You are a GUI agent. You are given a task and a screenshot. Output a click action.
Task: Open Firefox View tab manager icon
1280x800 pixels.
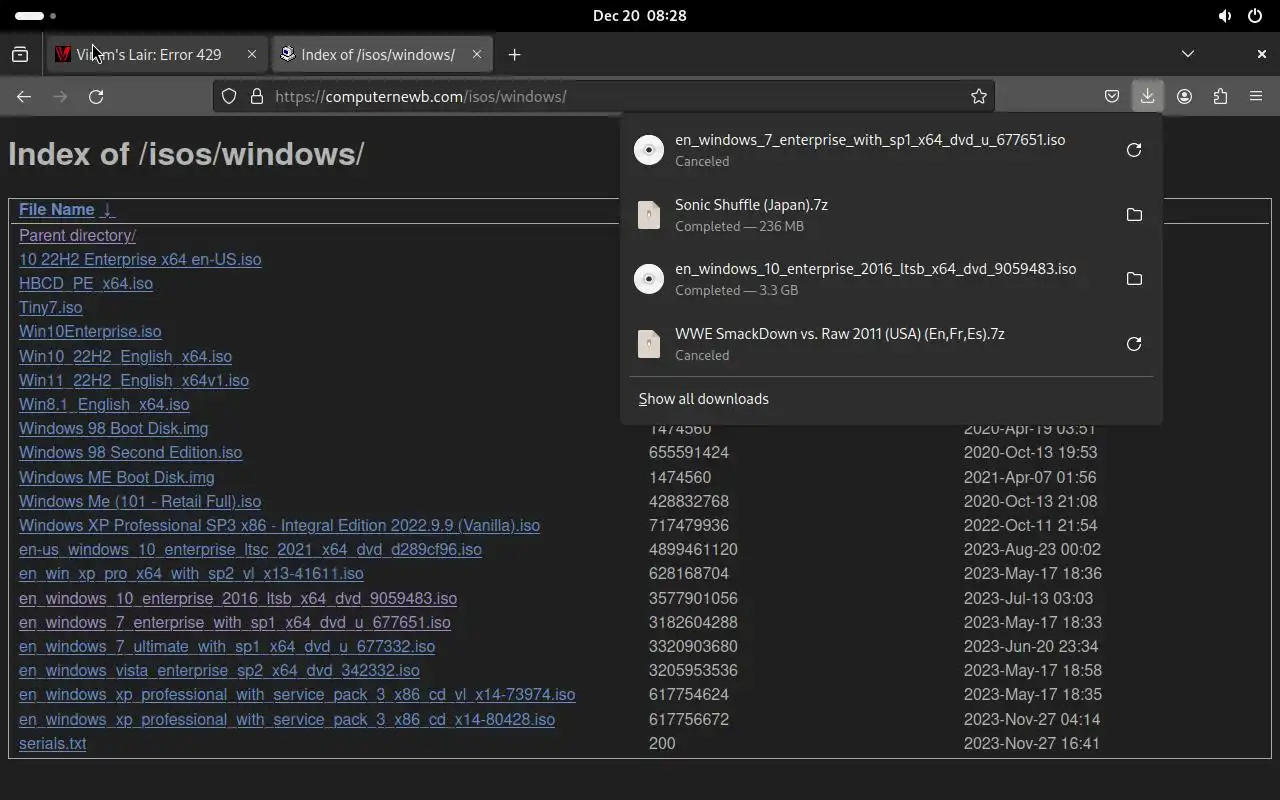click(20, 55)
